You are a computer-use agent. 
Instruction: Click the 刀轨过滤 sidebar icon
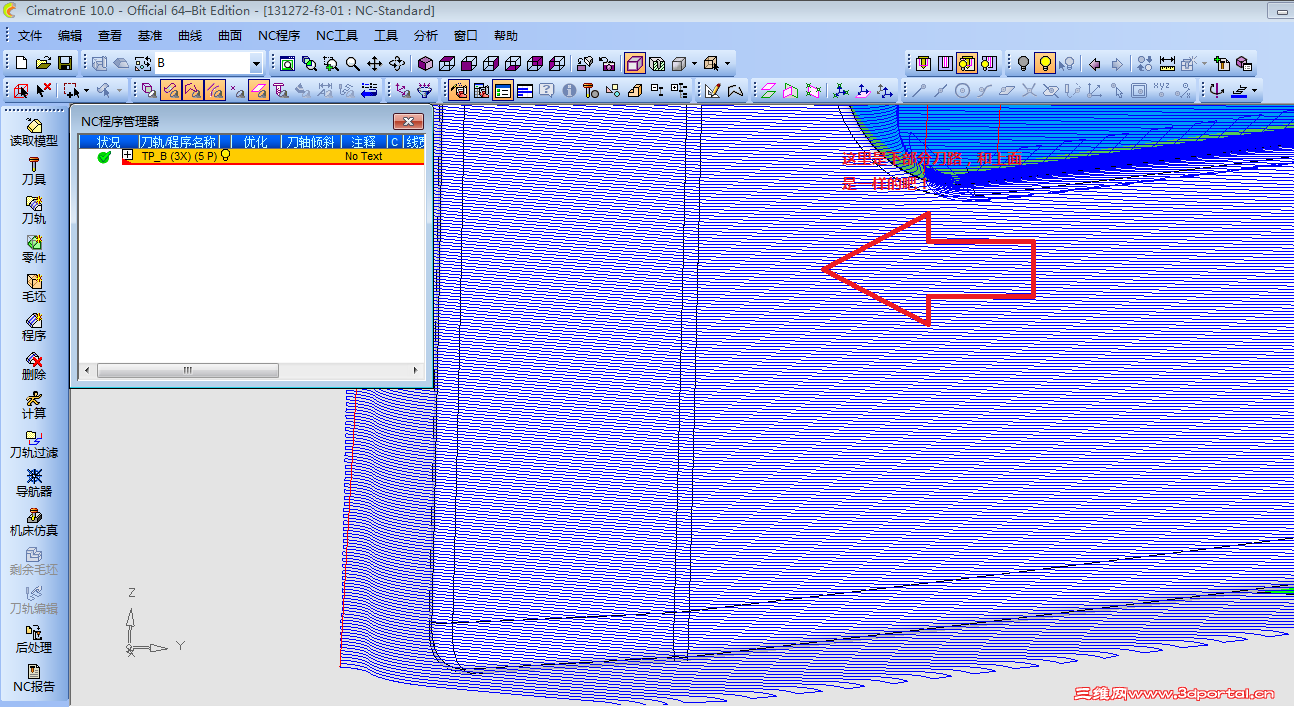(34, 444)
